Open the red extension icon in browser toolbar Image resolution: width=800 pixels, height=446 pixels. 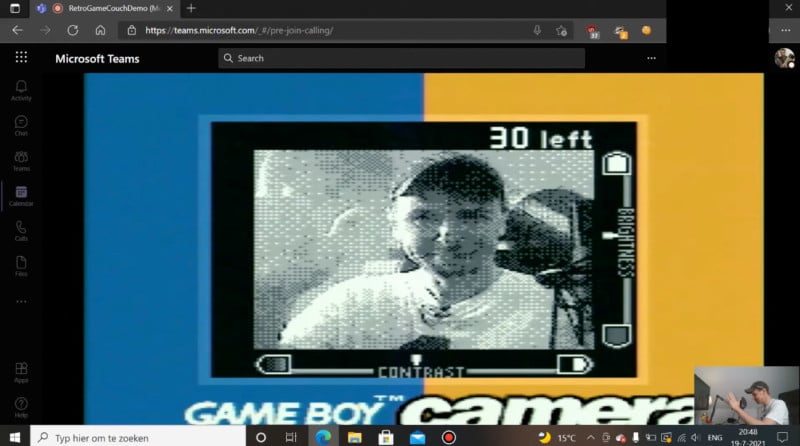[x=592, y=32]
